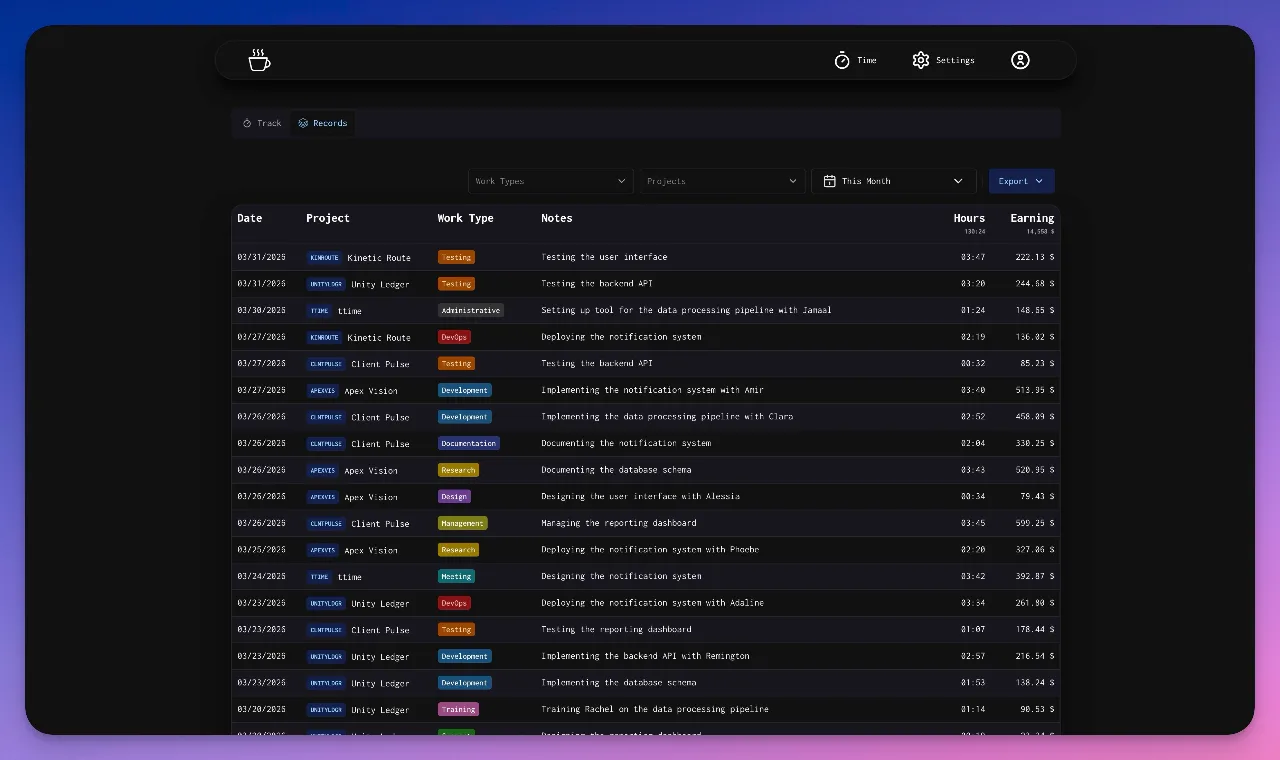This screenshot has width=1280, height=760.
Task: Select the note mentioning Remington
Action: tap(645, 656)
